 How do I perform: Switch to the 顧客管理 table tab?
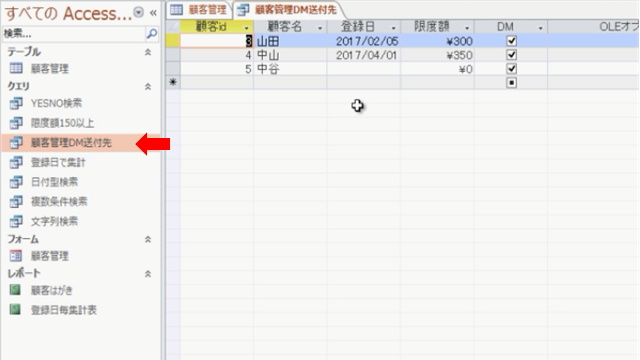[x=199, y=10]
